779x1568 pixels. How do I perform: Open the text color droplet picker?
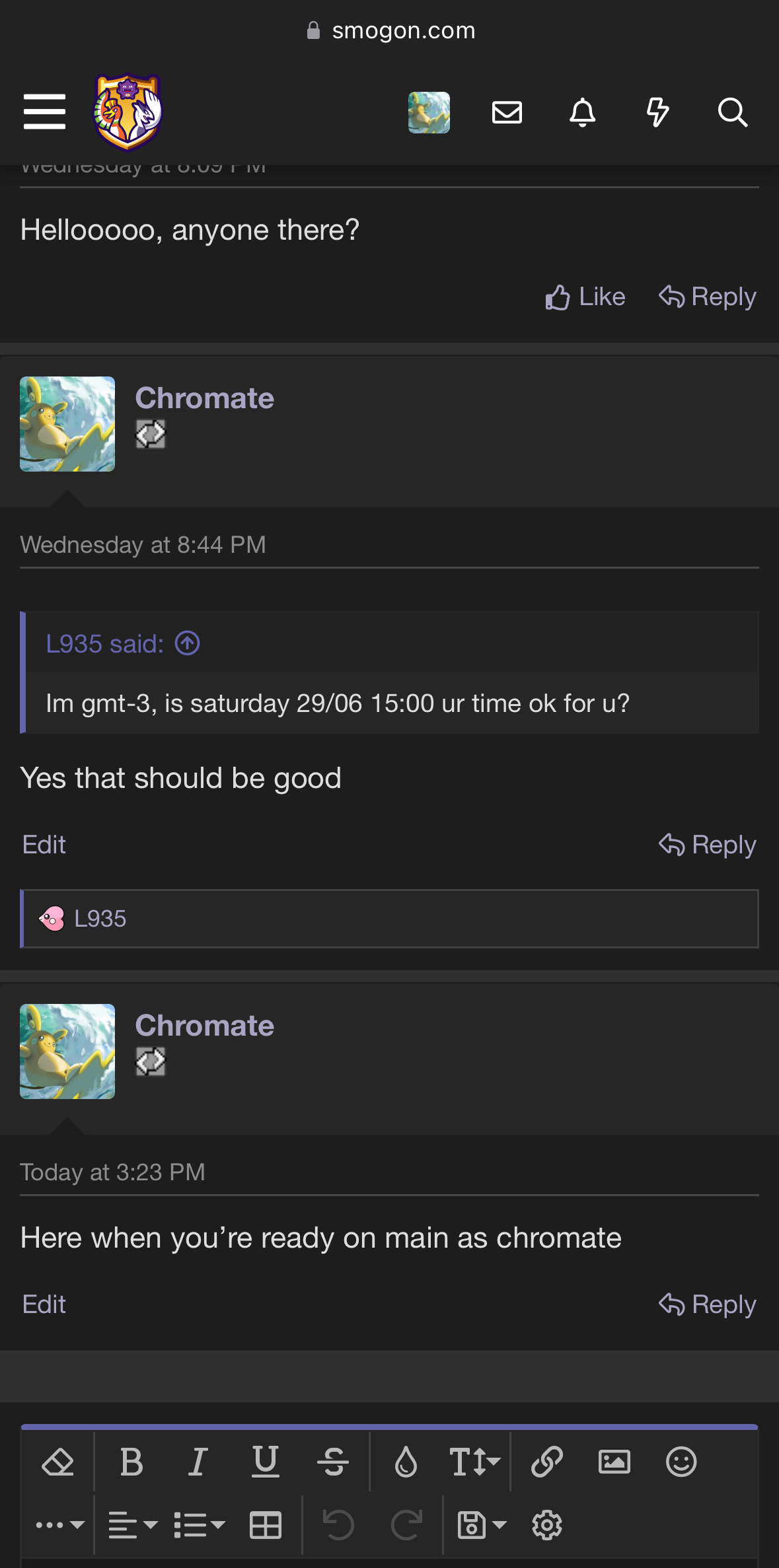click(x=406, y=1462)
